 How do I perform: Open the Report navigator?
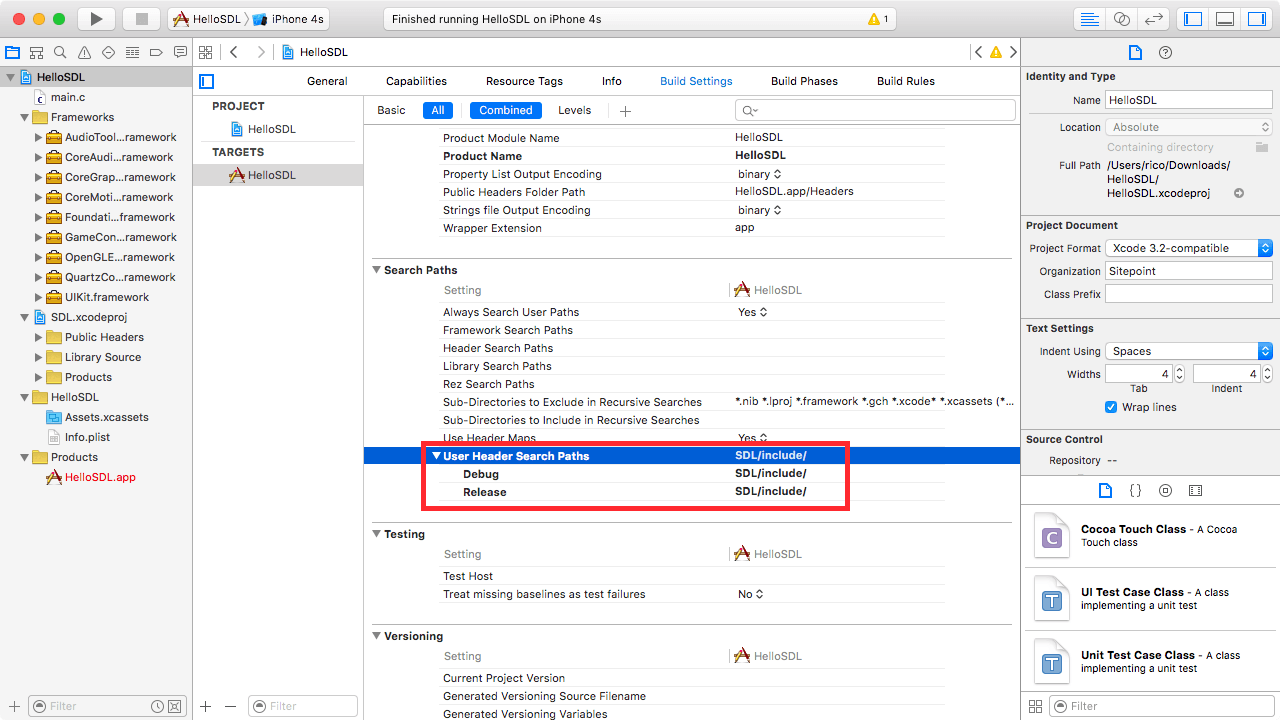click(x=180, y=52)
